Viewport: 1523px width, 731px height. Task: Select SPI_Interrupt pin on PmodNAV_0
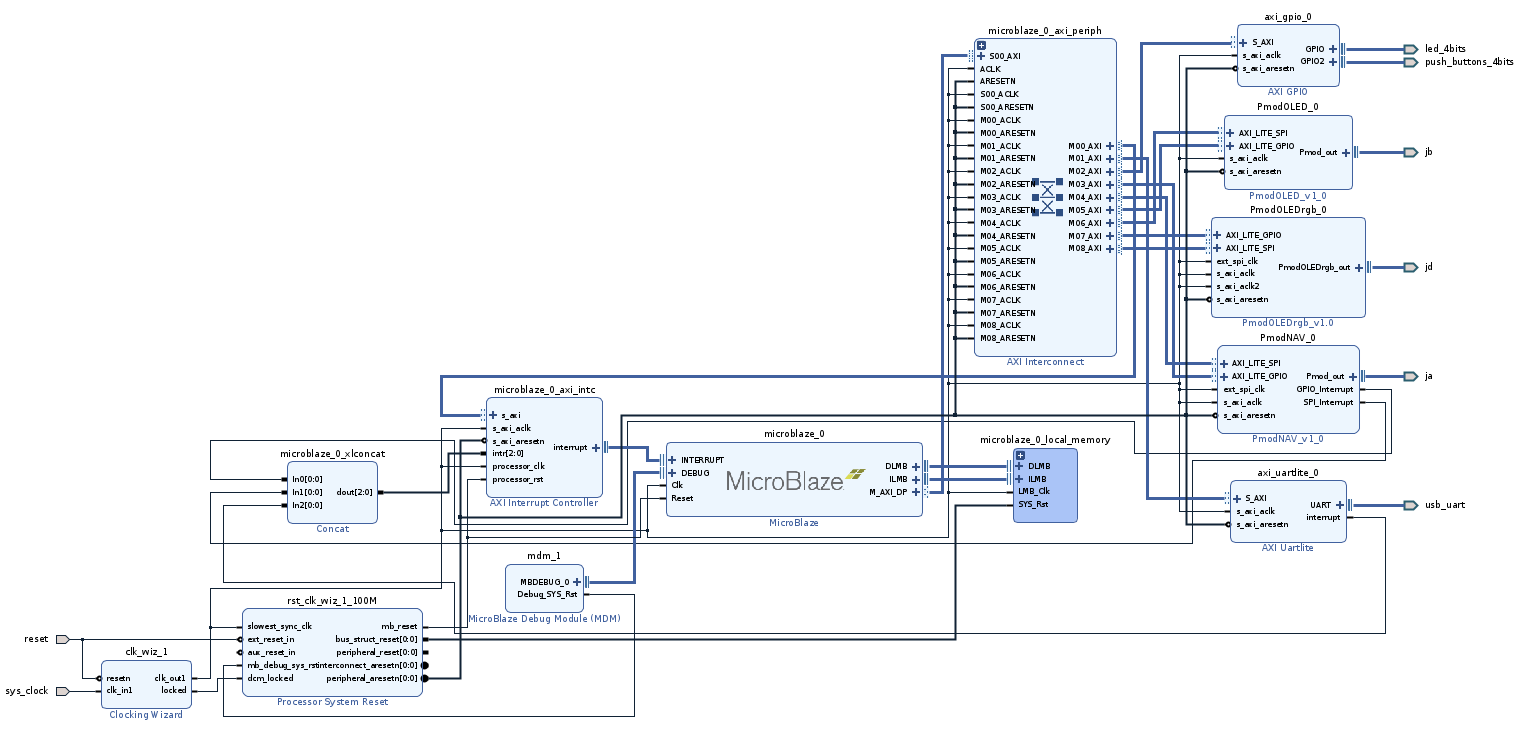[1328, 402]
